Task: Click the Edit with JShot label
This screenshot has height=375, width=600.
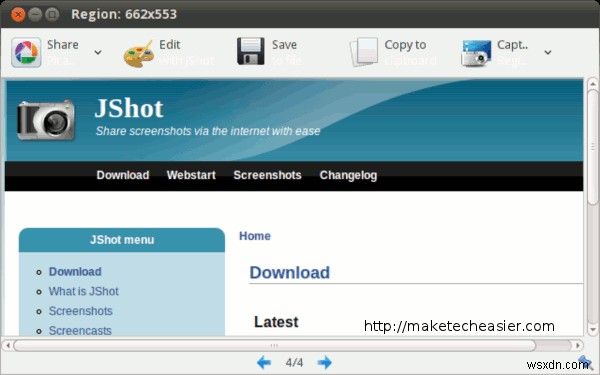Action: tap(186, 52)
